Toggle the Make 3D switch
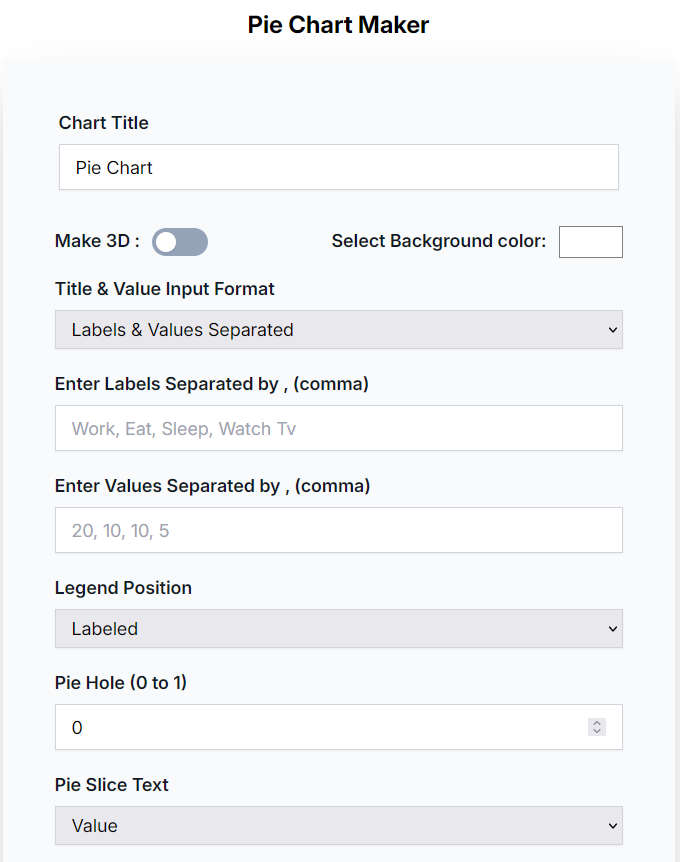 [x=180, y=242]
